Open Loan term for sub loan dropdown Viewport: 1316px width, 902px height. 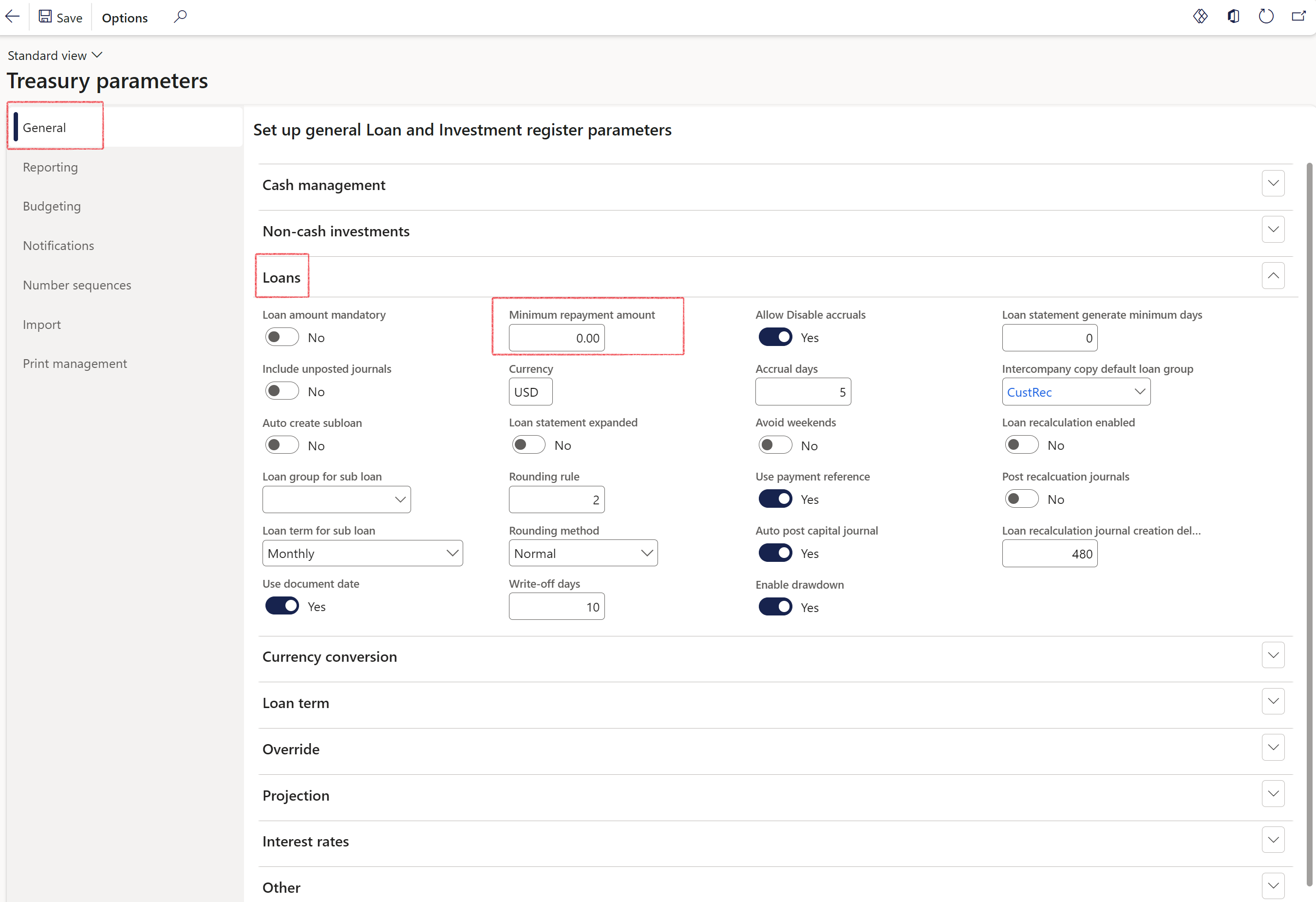(x=362, y=553)
